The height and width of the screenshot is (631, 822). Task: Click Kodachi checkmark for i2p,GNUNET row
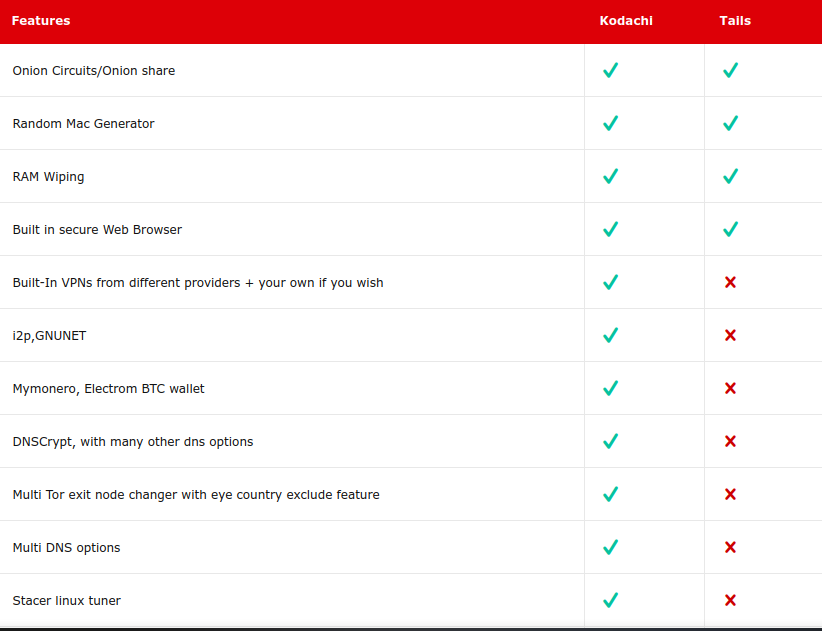611,335
